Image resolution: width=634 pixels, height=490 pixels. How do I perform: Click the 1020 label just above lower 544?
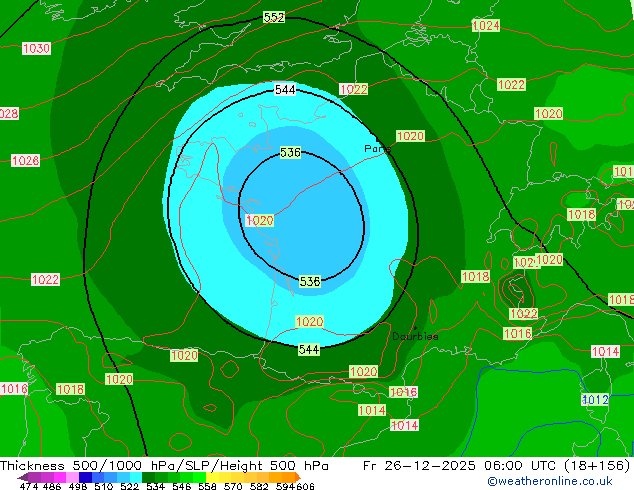(x=310, y=321)
